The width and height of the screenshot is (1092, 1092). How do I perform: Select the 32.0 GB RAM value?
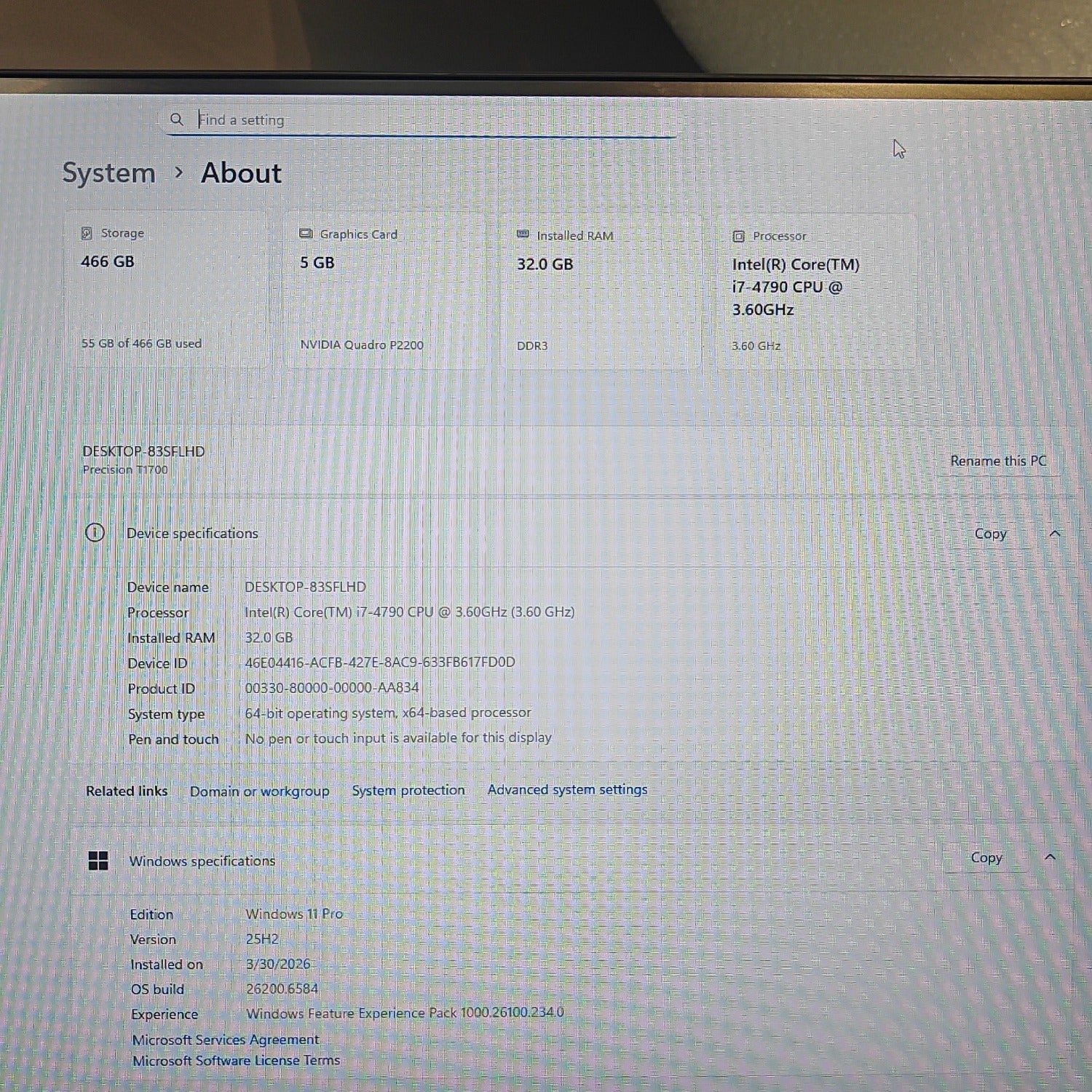click(545, 264)
